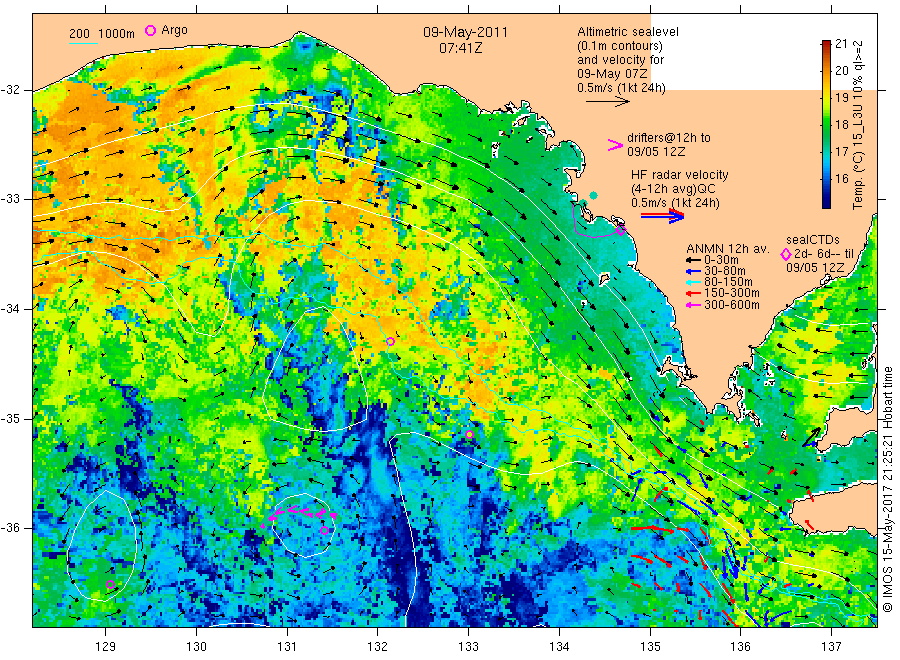Click the '200 1000m' isobath legend text

102,34
